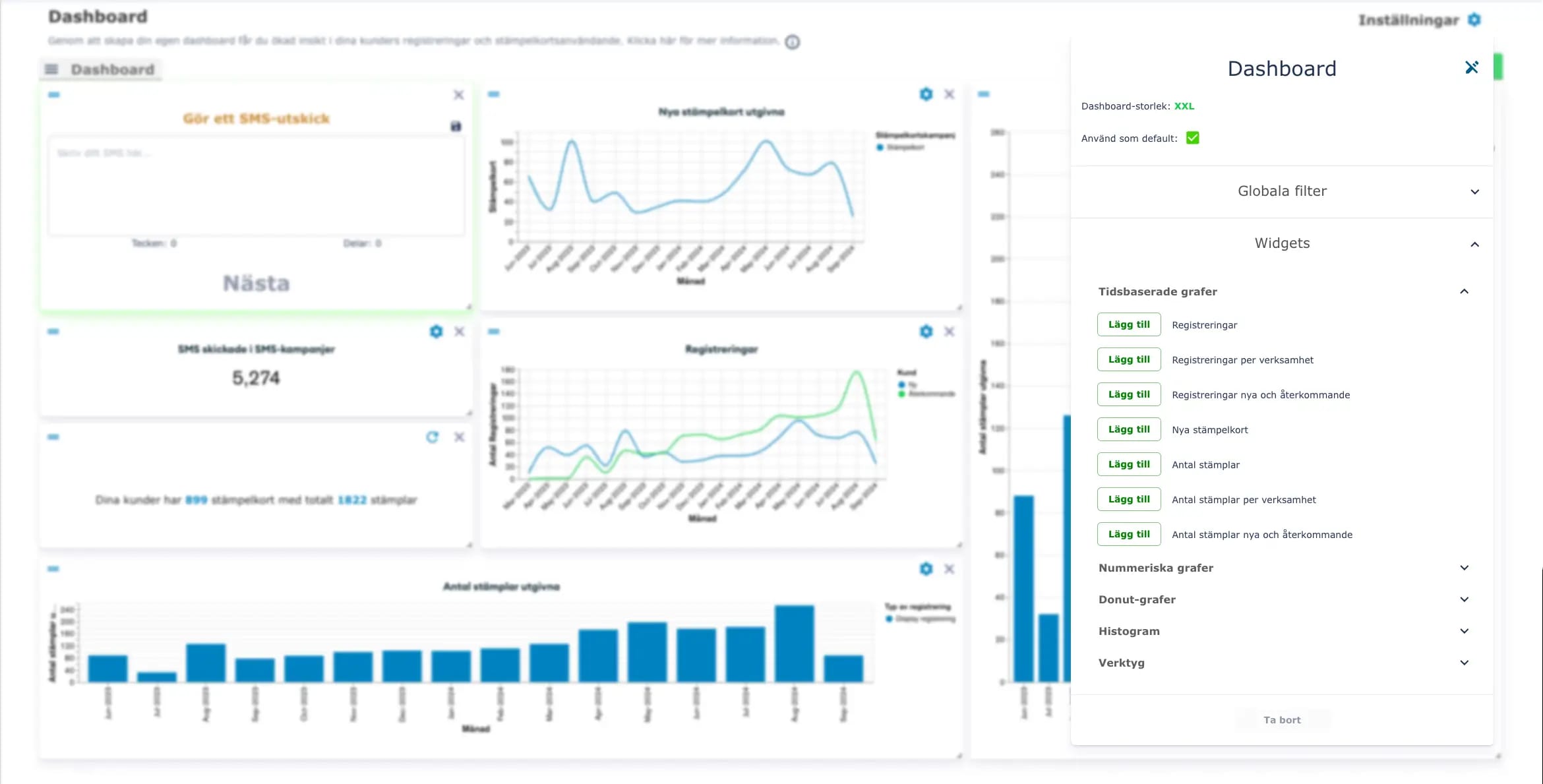Click the Inställningar gear icon

point(1474,20)
